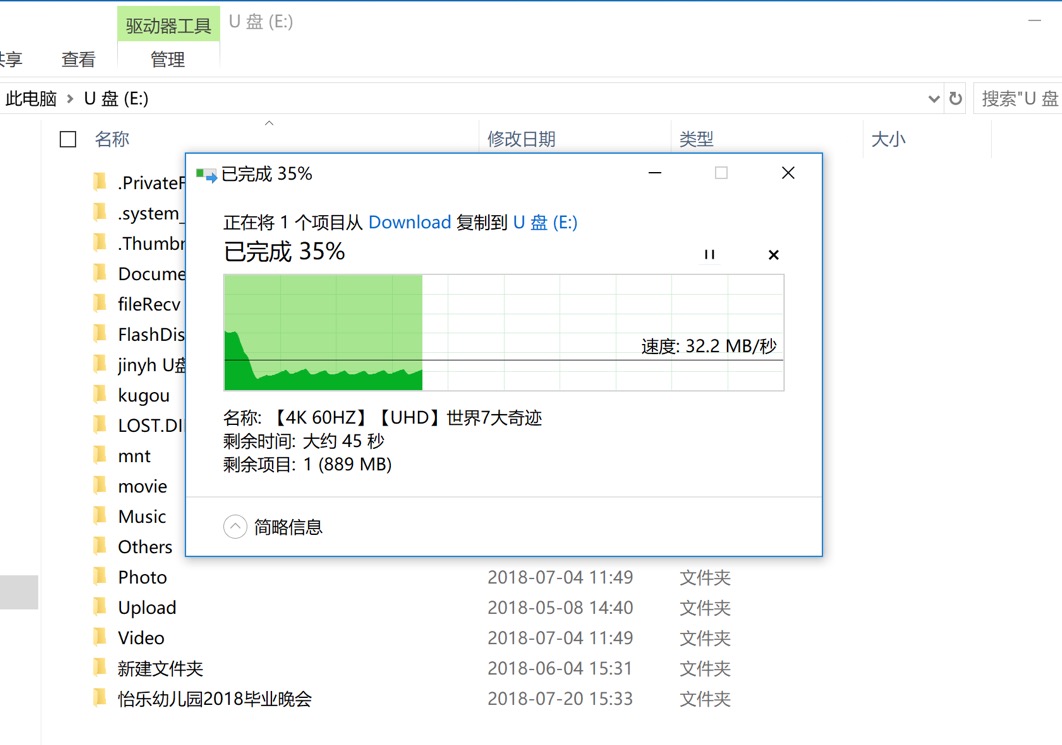Click the Download link in the copy dialog
1062x745 pixels.
click(x=409, y=222)
